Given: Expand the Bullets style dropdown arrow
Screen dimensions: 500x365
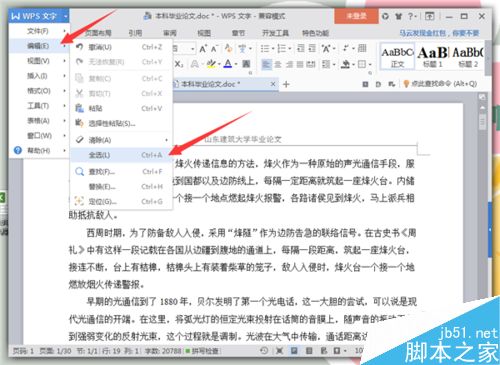Looking at the screenshot, I should [x=273, y=49].
